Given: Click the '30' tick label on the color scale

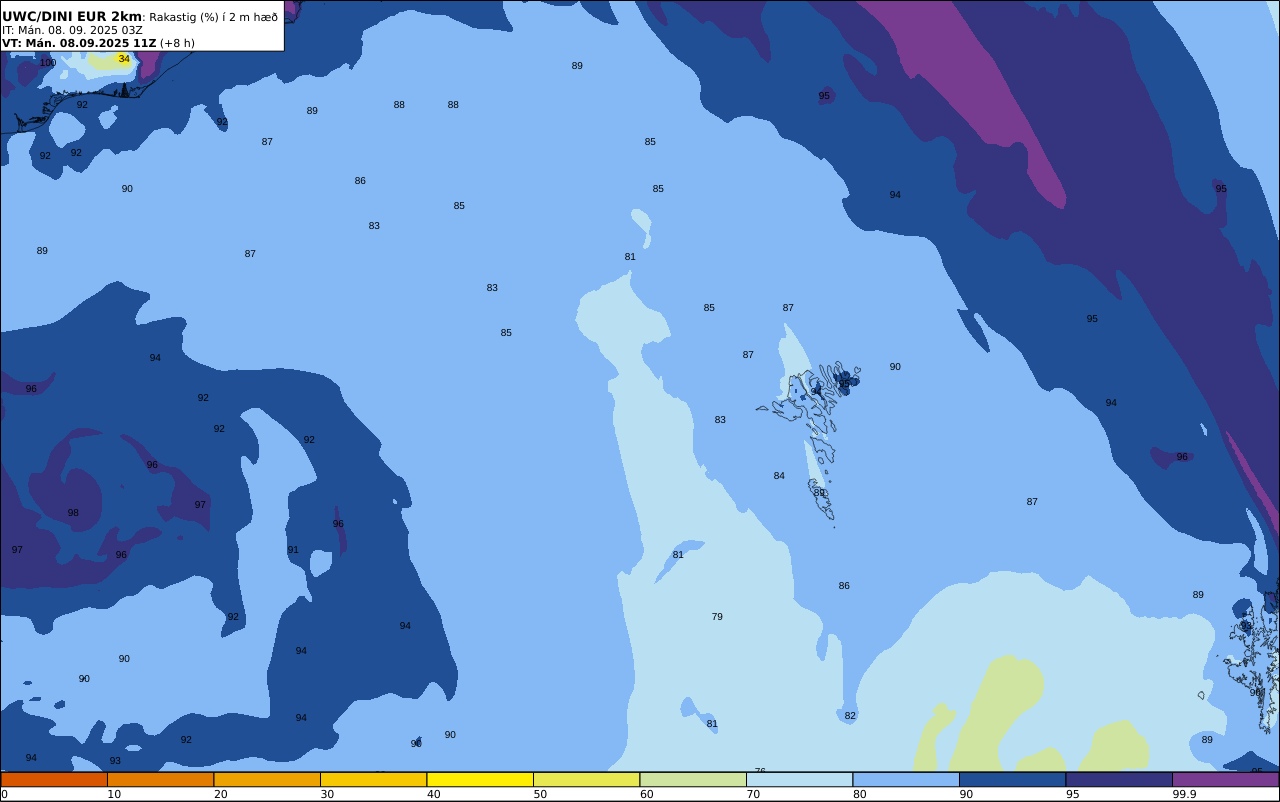Looking at the screenshot, I should click(327, 794).
